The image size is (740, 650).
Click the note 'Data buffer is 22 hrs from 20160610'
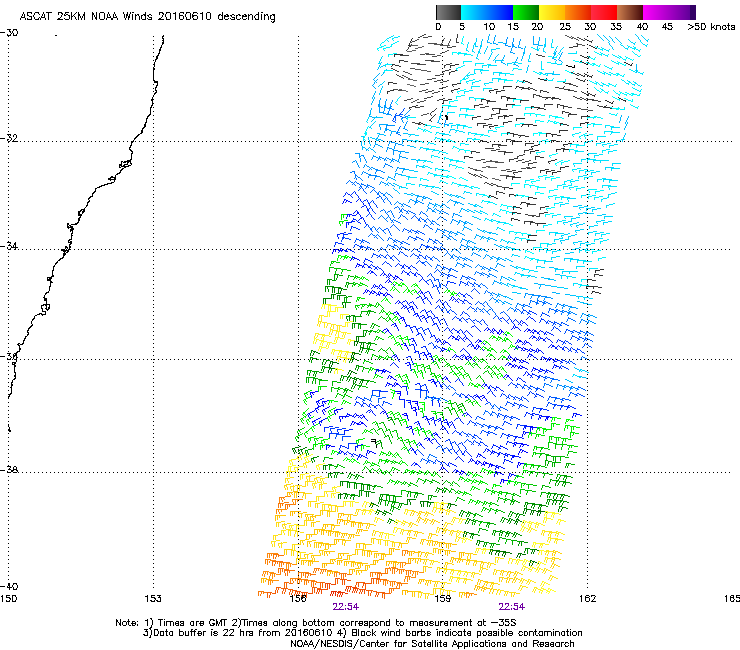241,633
